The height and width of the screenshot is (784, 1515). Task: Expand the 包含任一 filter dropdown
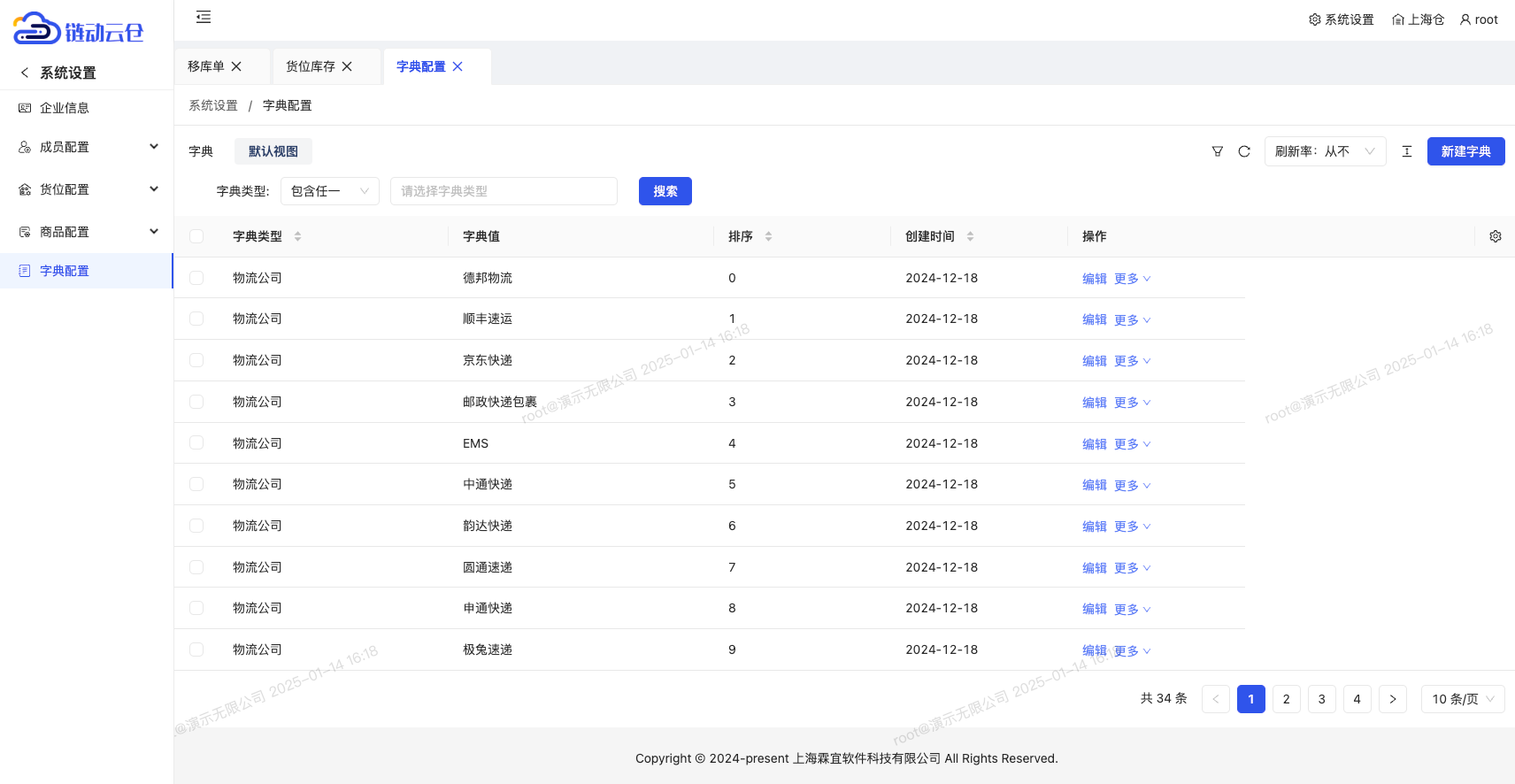pyautogui.click(x=329, y=191)
